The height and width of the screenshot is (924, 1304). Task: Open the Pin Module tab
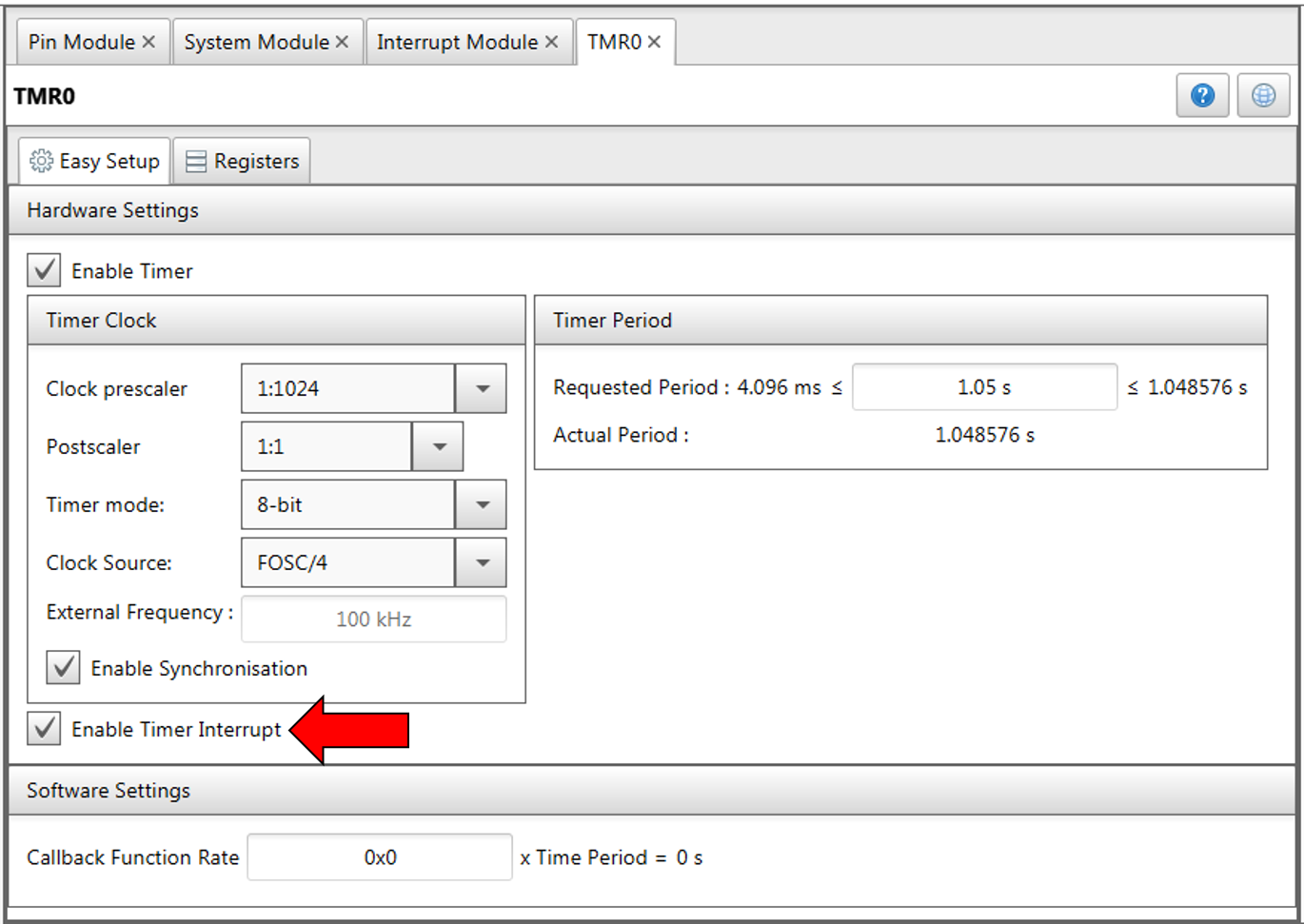81,42
